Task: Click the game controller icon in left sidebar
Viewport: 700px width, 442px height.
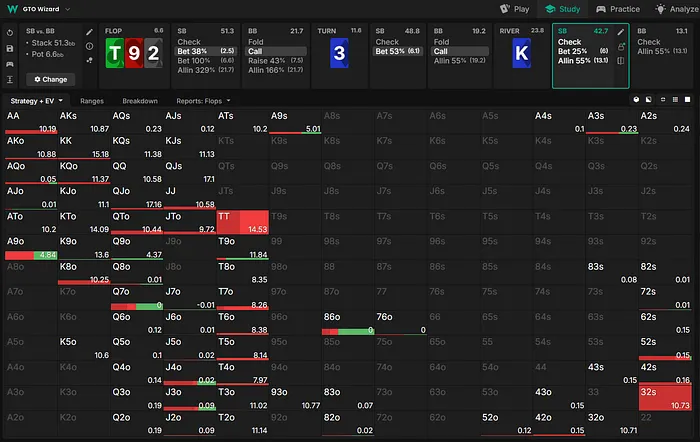Action: pyautogui.click(x=9, y=63)
